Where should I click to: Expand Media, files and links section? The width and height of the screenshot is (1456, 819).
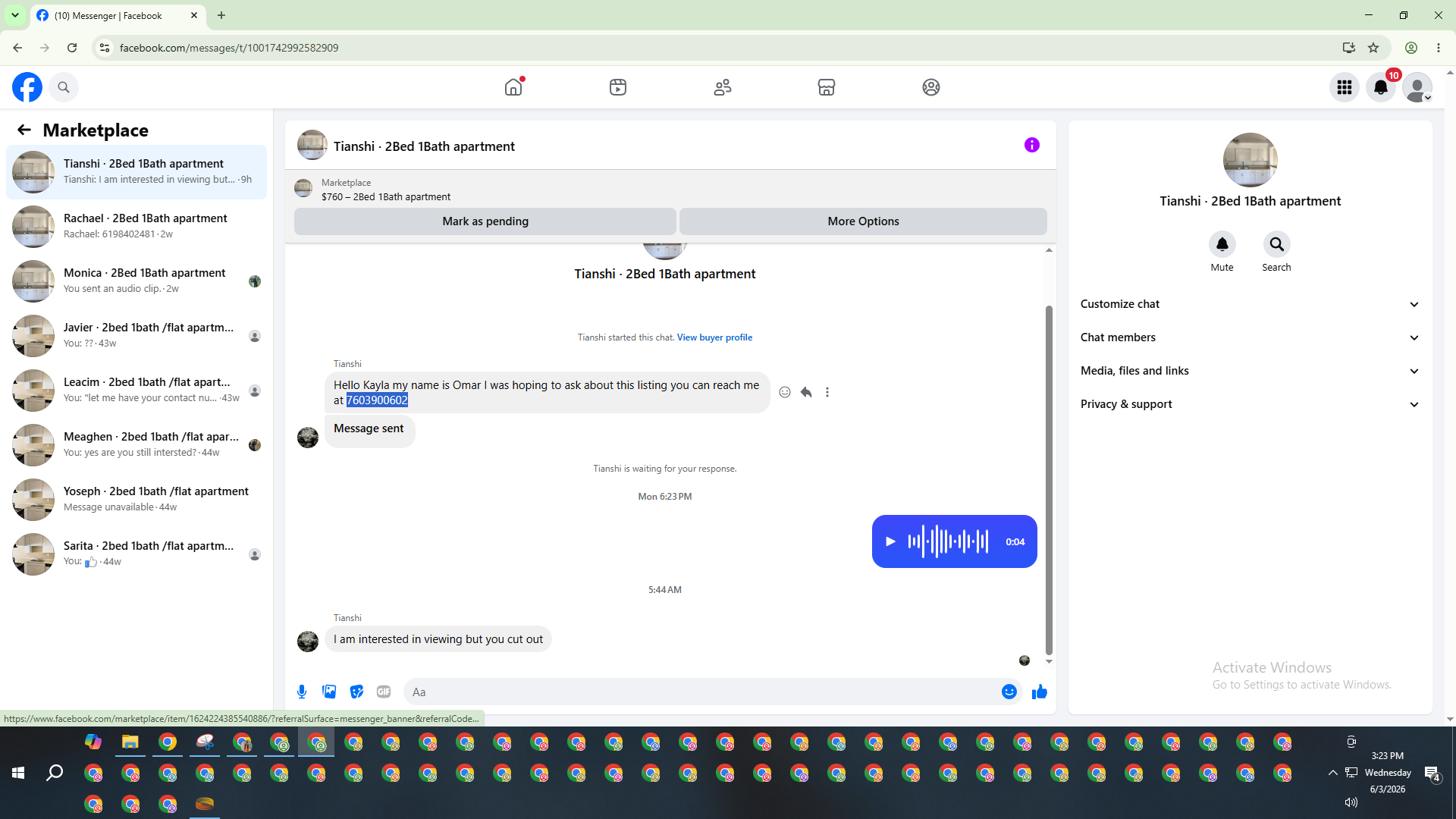tap(1250, 371)
